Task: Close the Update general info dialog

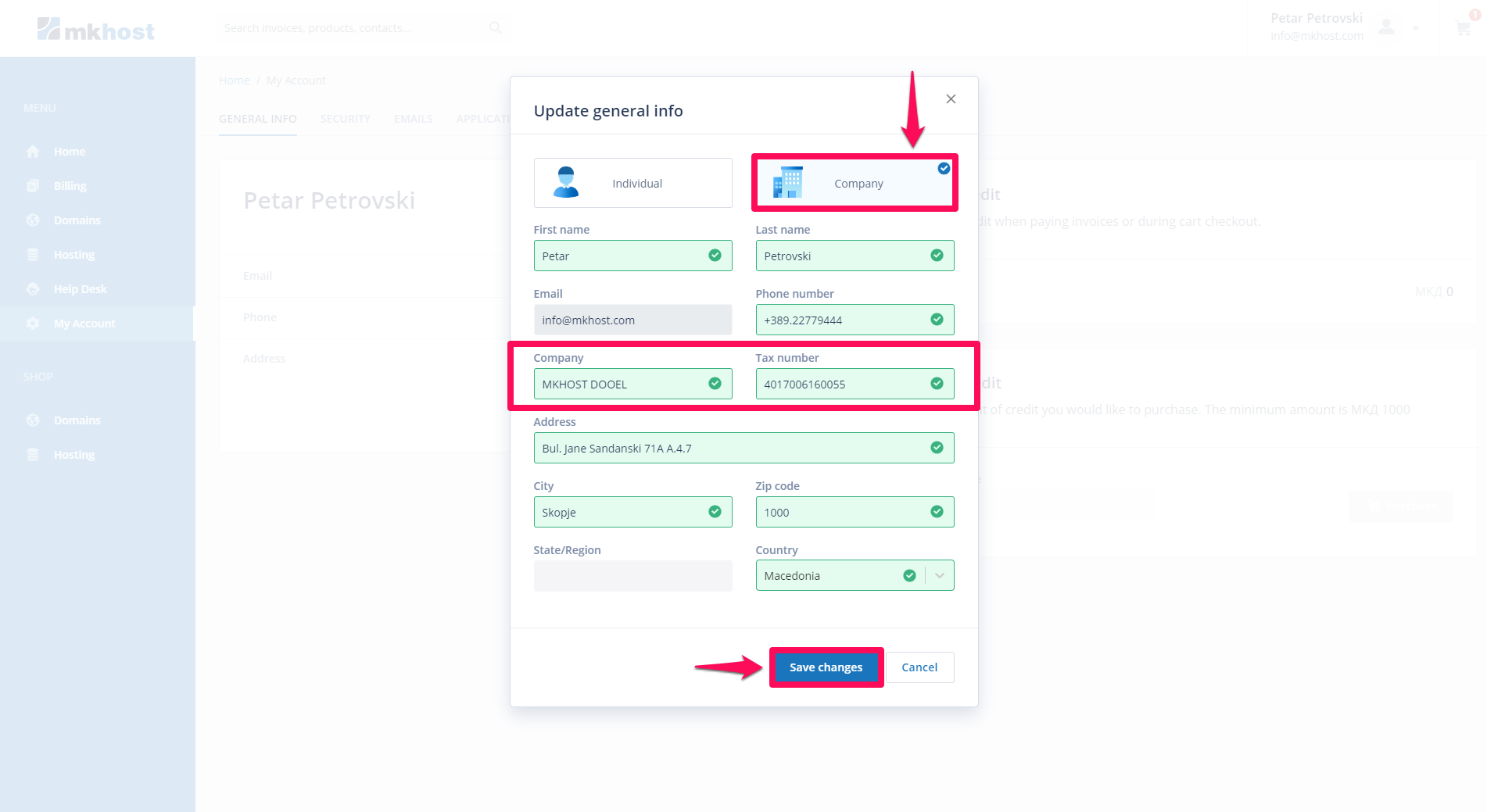Action: pos(951,99)
